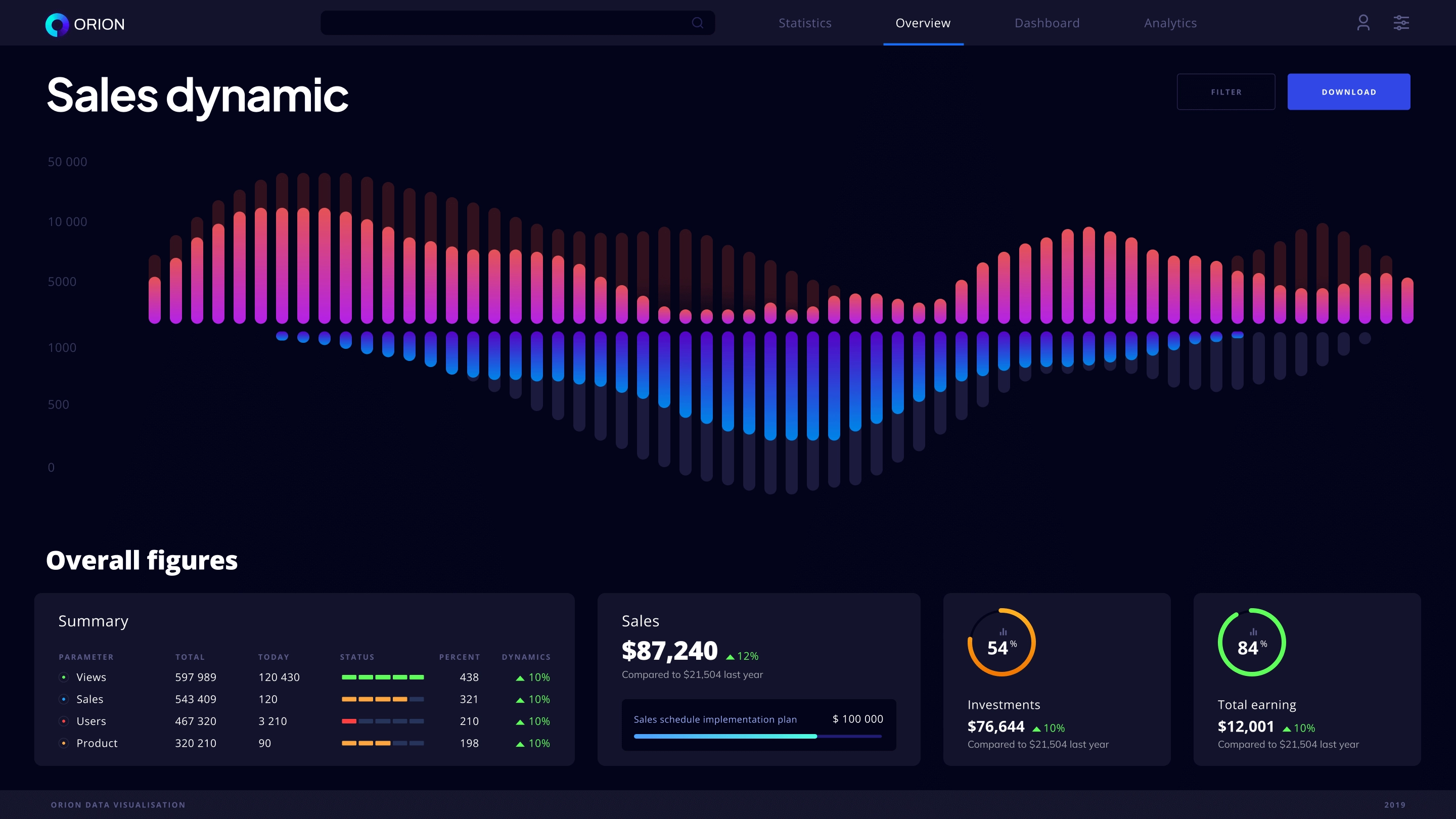
Task: Click the Orion logo icon
Action: [x=57, y=24]
